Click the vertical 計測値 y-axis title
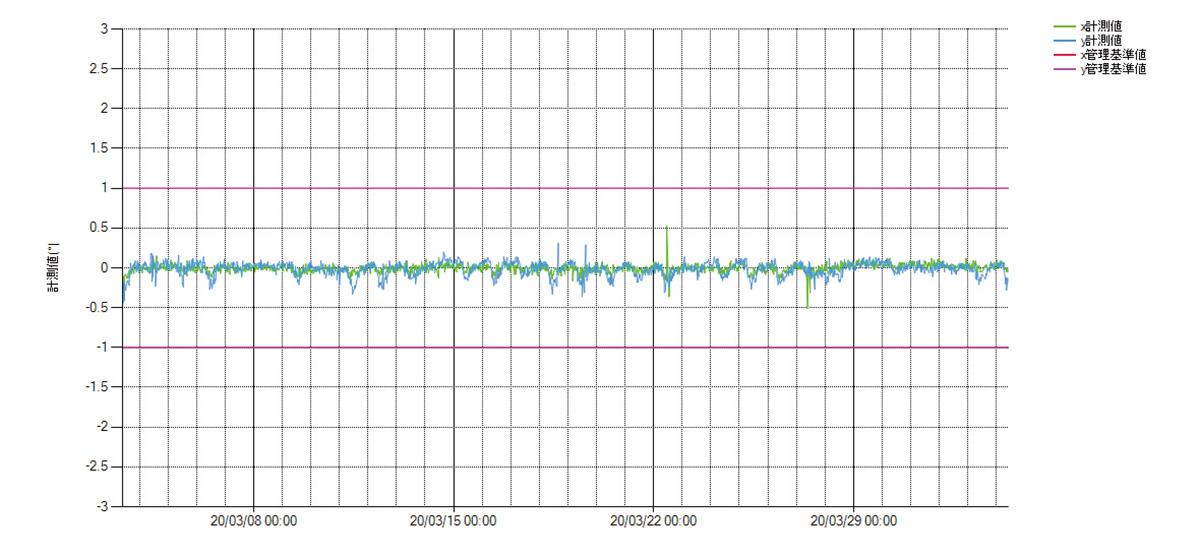 54,267
